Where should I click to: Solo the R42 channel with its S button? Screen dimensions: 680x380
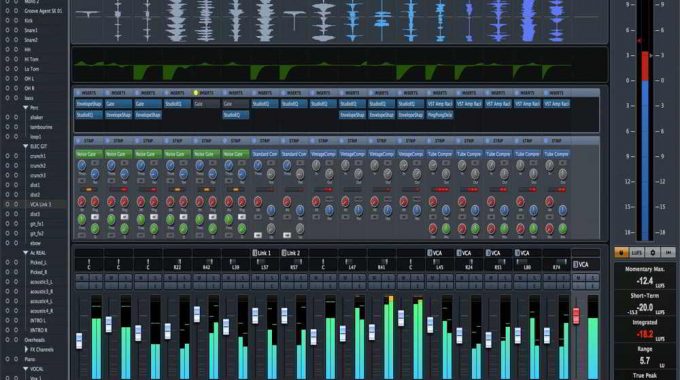[212, 278]
